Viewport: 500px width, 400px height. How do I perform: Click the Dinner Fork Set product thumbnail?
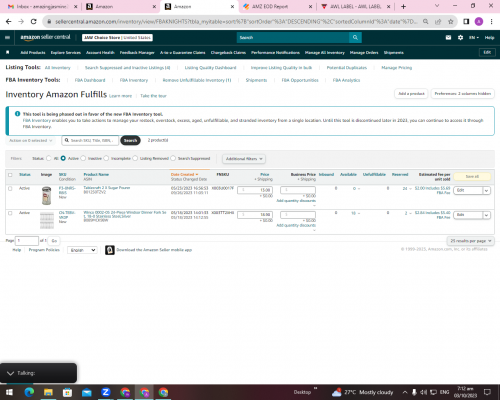[x=47, y=220]
